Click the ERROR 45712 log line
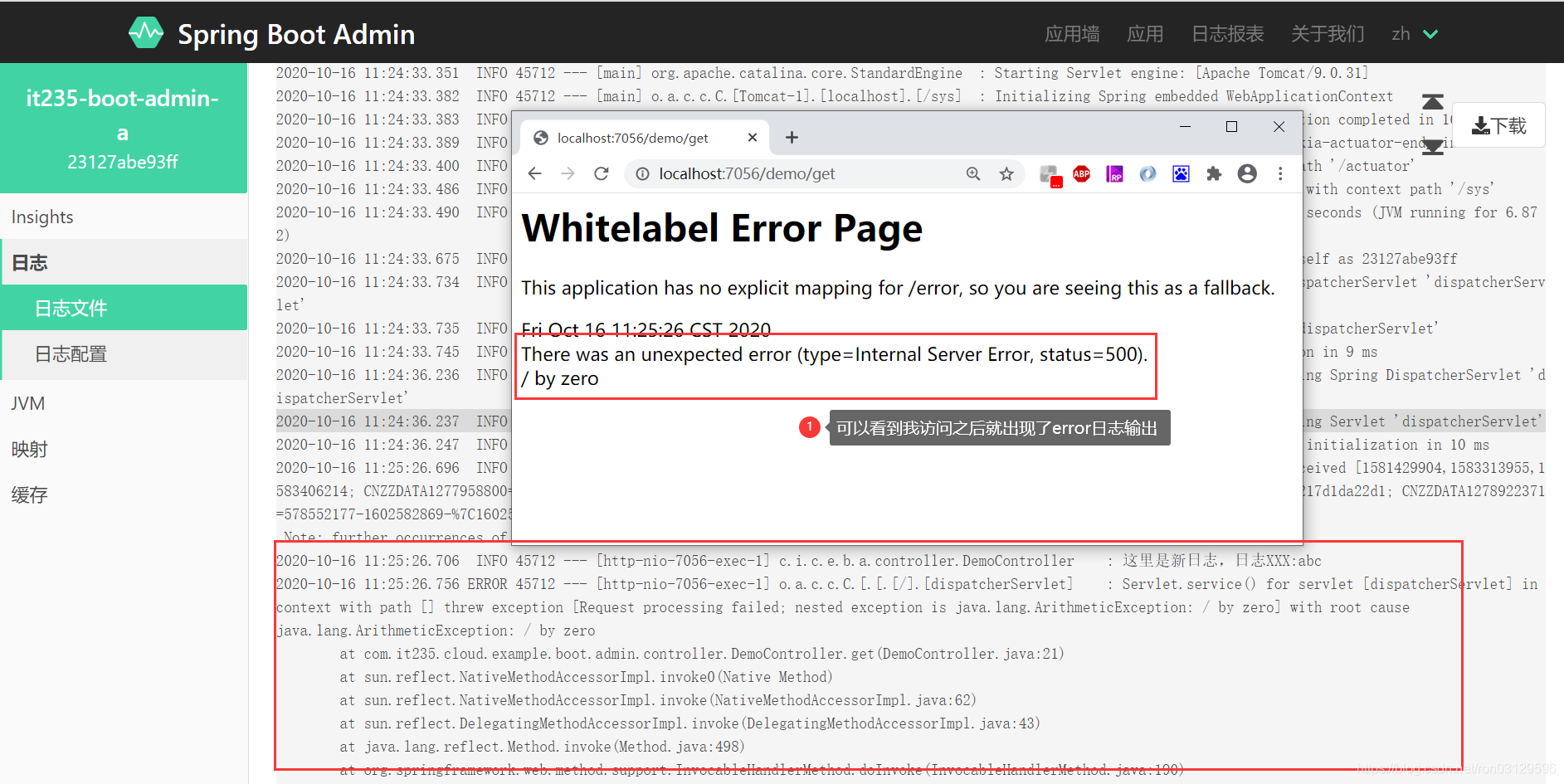This screenshot has height=784, width=1564. click(907, 584)
